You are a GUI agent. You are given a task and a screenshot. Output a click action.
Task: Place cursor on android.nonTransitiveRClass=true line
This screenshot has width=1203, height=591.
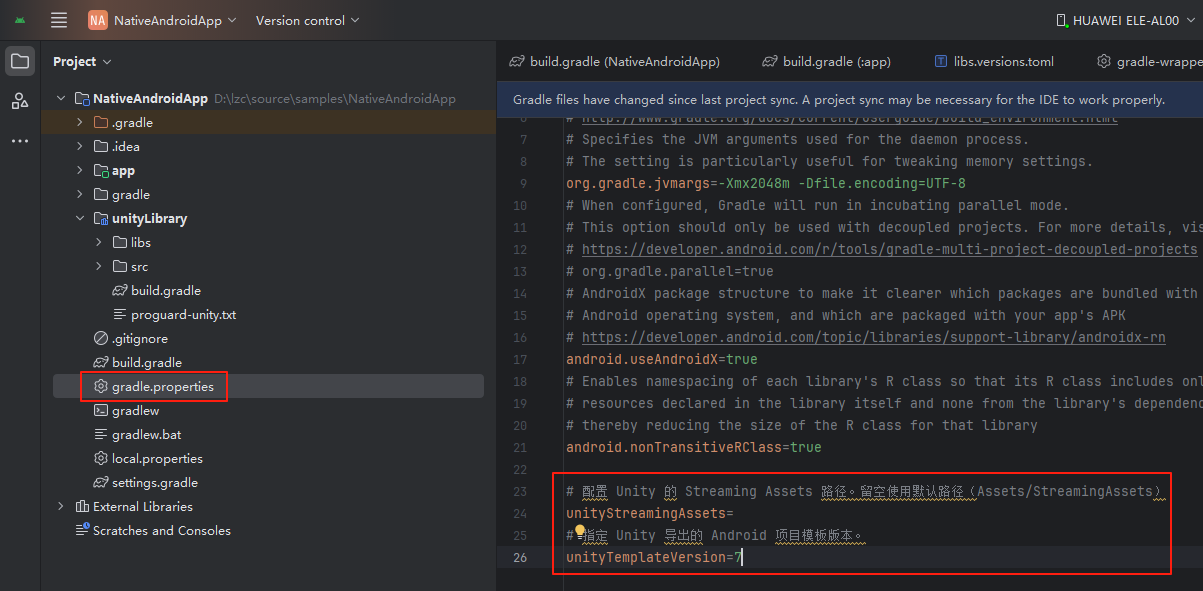coord(694,447)
